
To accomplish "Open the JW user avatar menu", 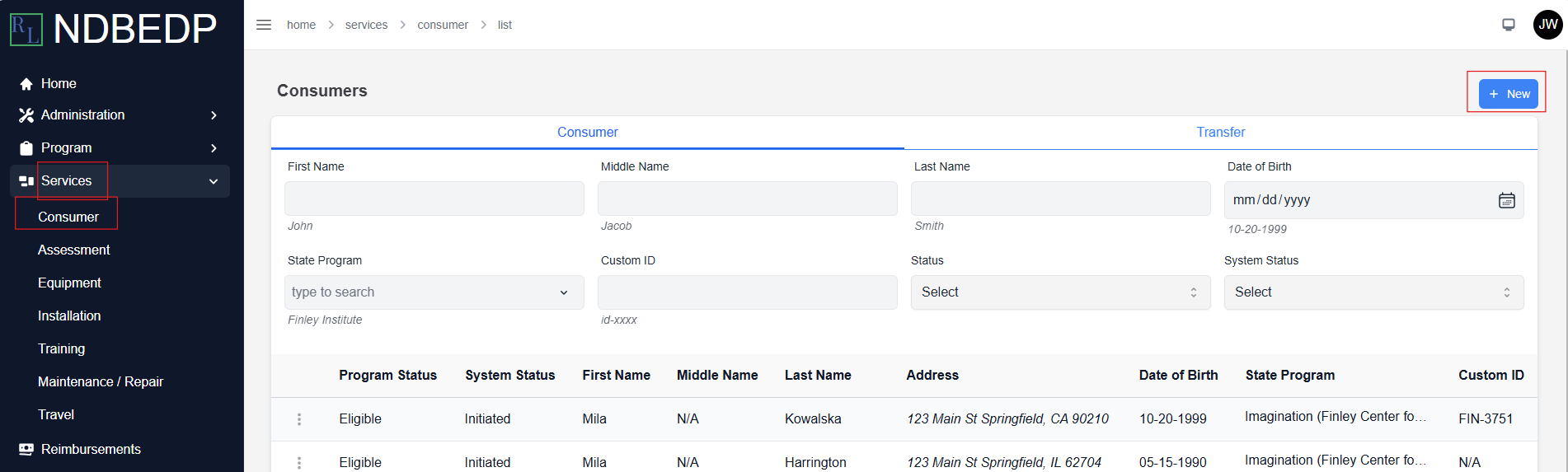I will [x=1548, y=25].
